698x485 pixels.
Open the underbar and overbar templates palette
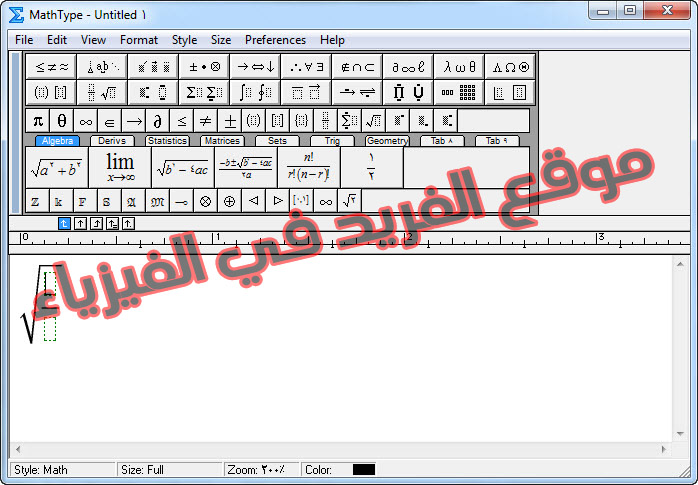pyautogui.click(x=306, y=92)
